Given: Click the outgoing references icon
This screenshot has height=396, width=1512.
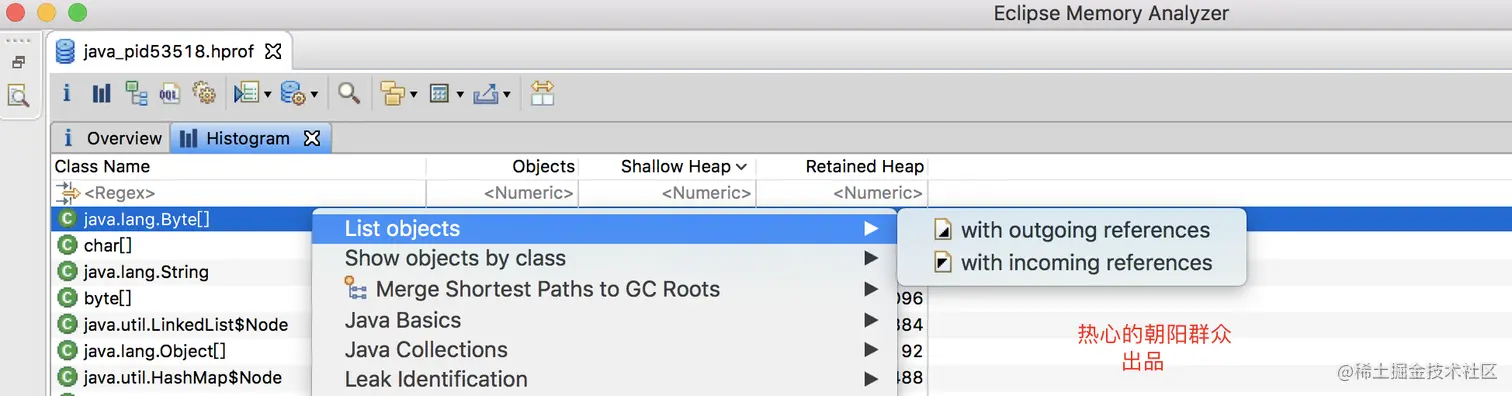Looking at the screenshot, I should [x=942, y=230].
